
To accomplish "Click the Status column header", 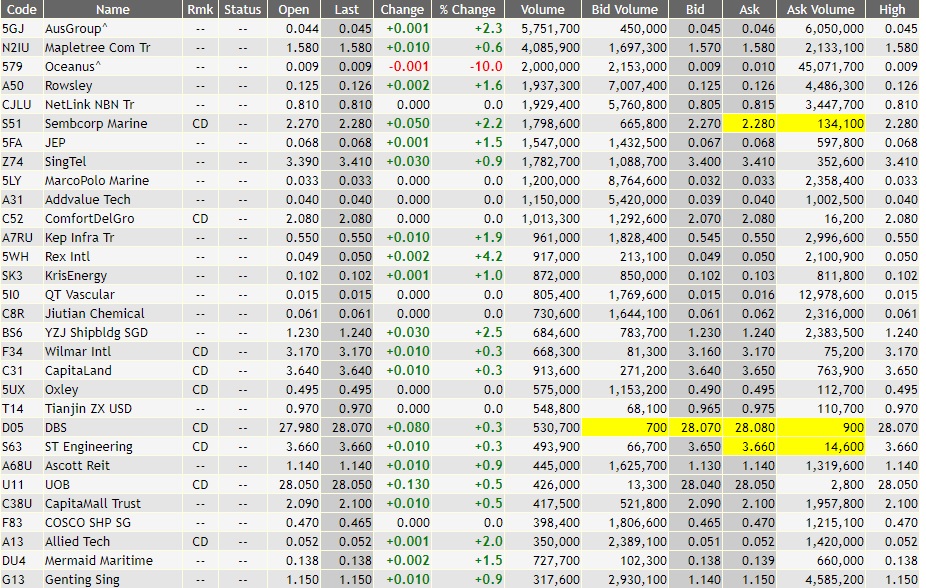I will 243,9.
